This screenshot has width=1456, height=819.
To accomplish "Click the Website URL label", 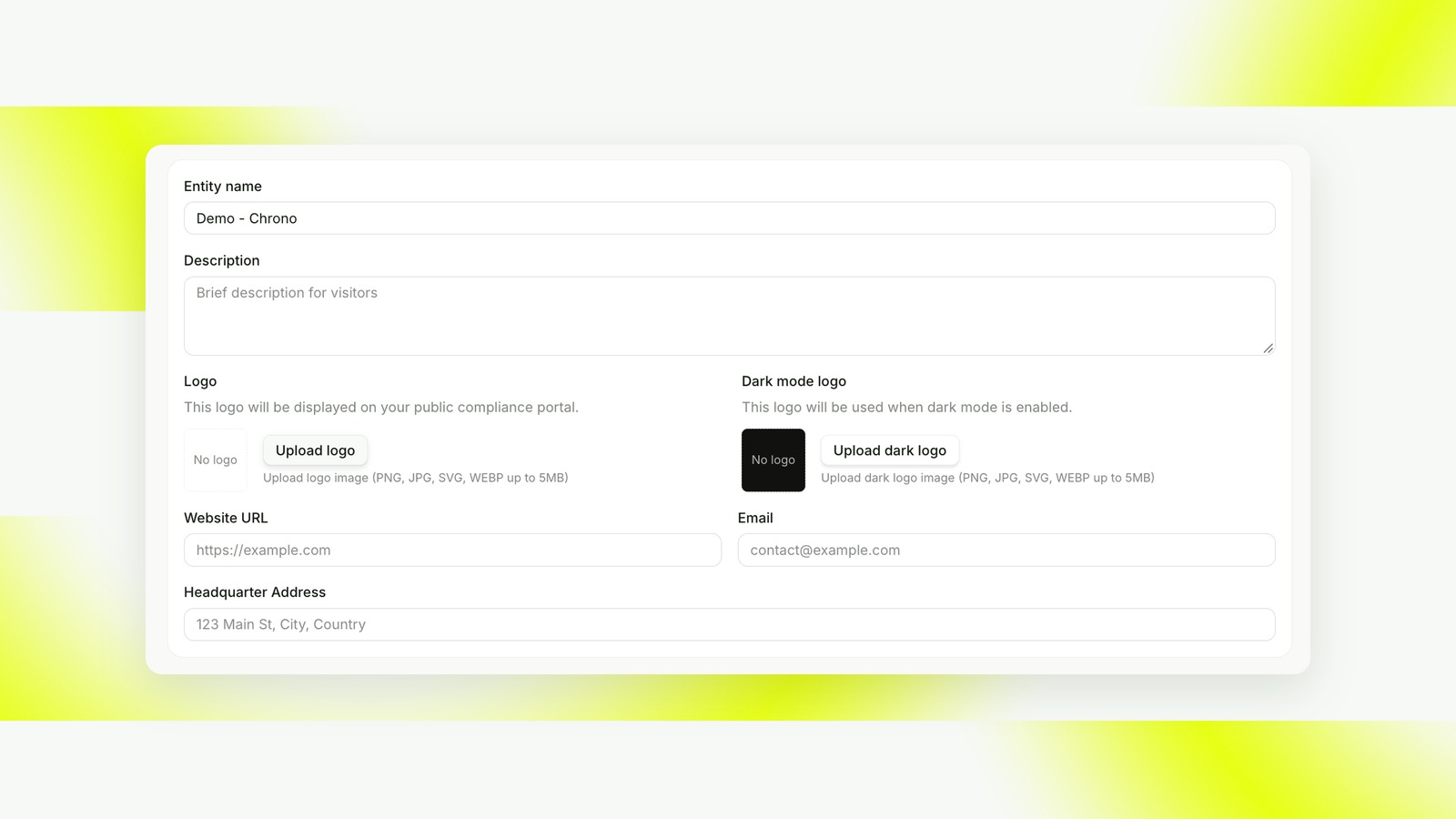I will pyautogui.click(x=226, y=518).
